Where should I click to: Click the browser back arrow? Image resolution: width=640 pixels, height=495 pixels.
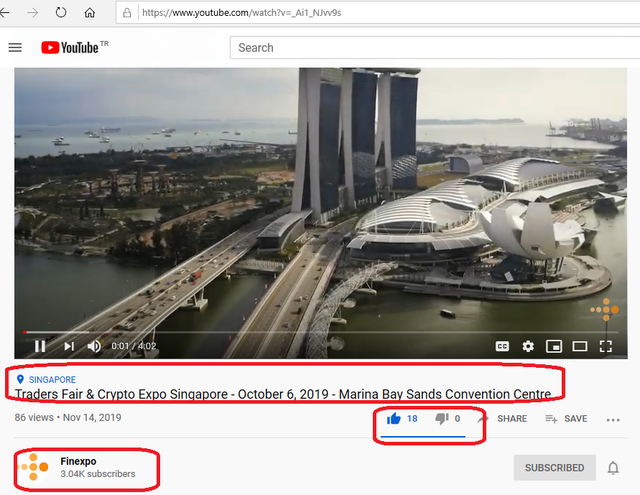(4, 13)
